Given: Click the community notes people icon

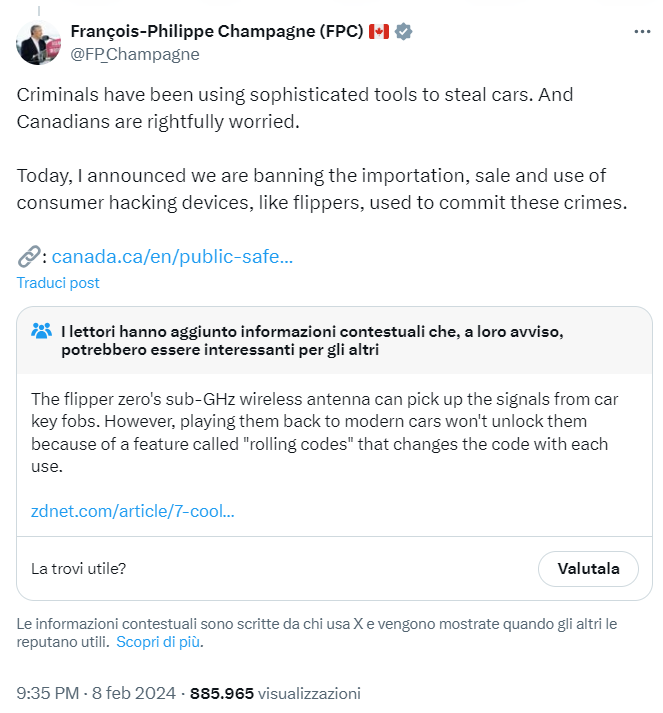Looking at the screenshot, I should pos(42,330).
